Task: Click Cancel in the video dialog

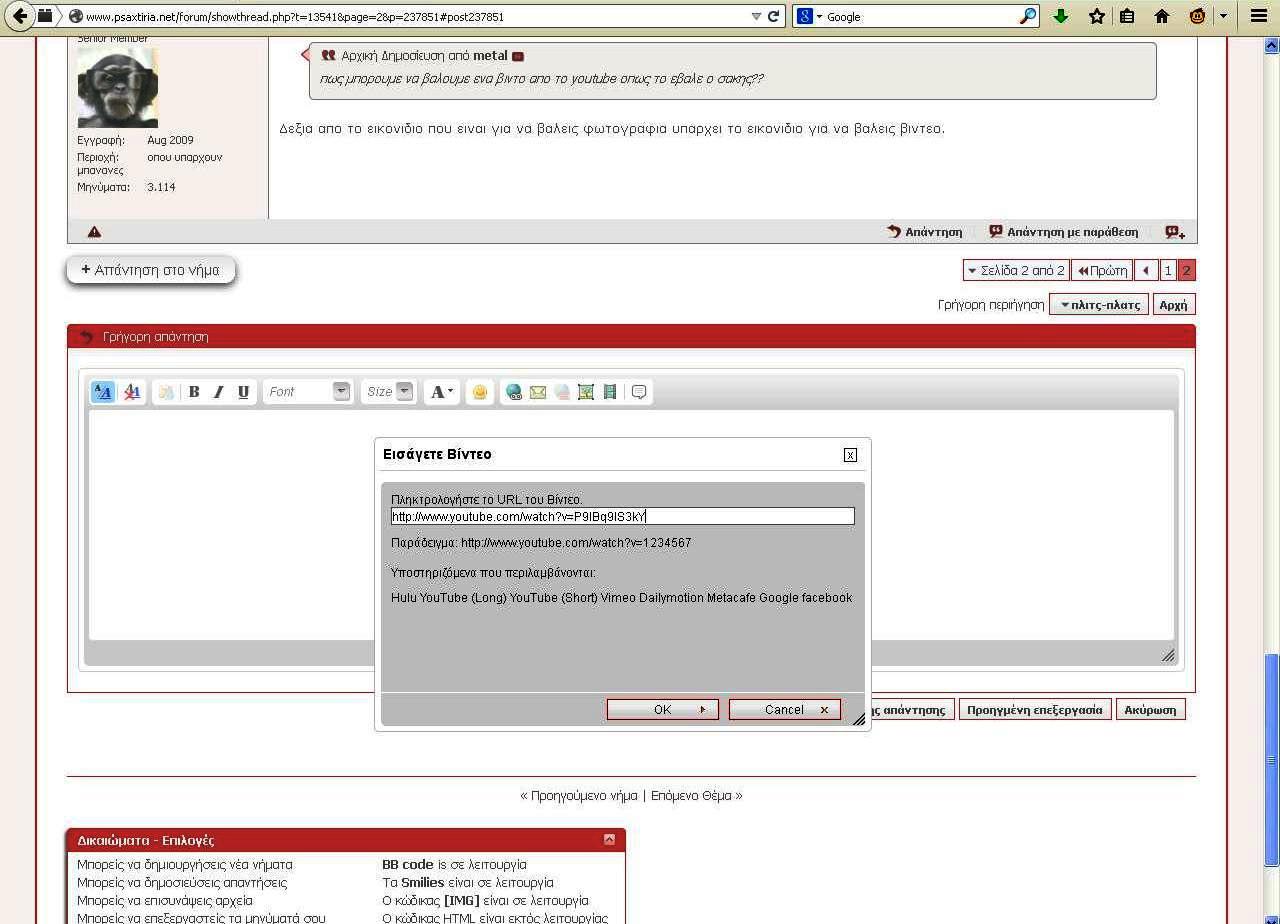Action: coord(785,710)
